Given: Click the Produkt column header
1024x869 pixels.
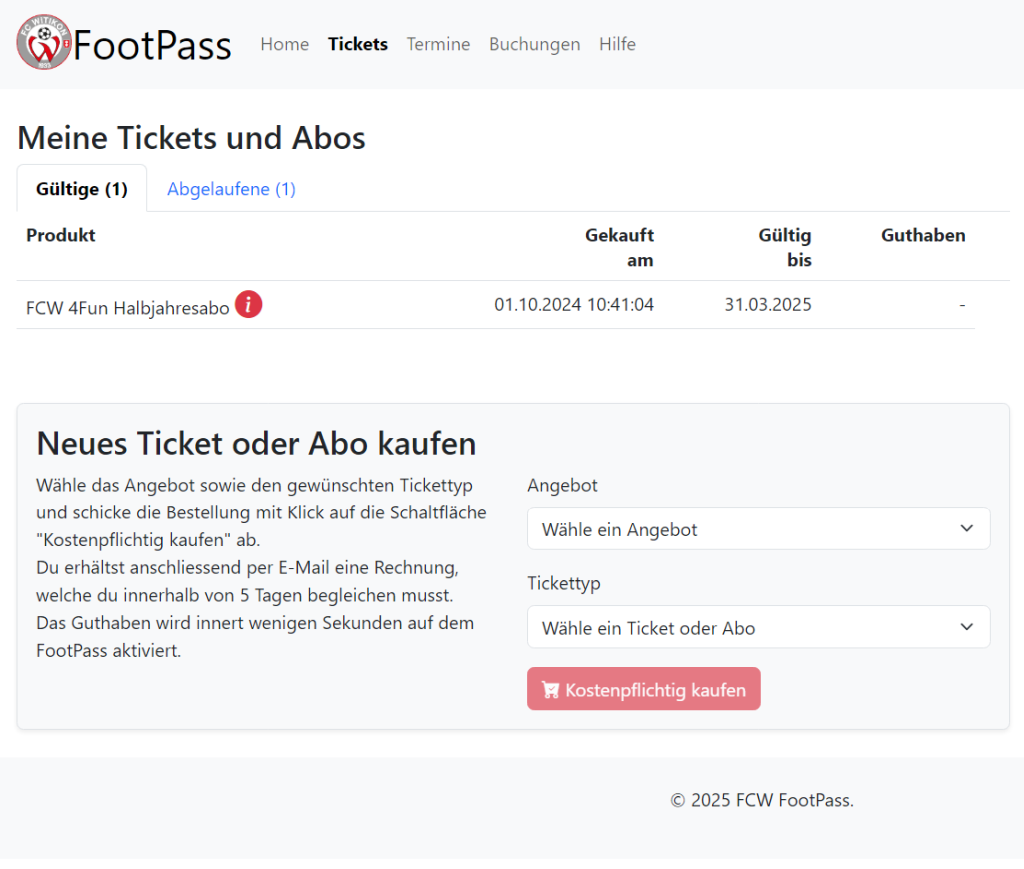Looking at the screenshot, I should click(61, 235).
